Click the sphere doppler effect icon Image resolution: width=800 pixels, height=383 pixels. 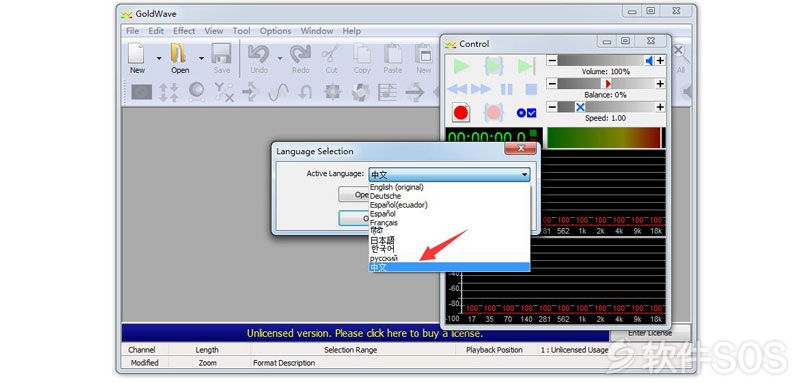tap(196, 92)
